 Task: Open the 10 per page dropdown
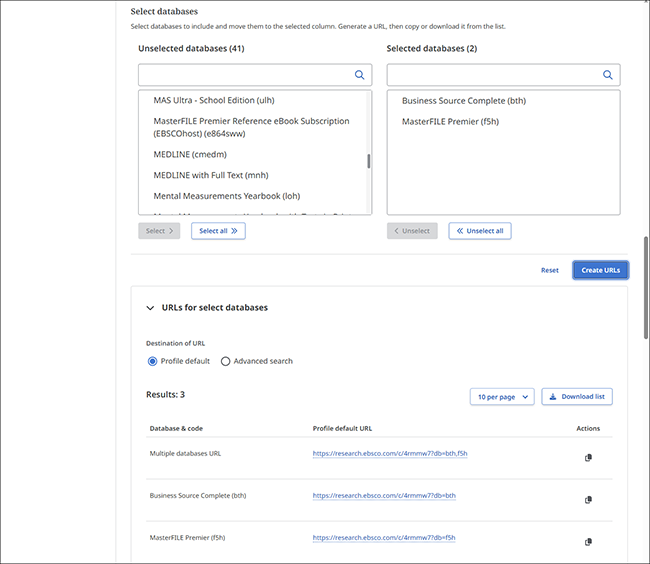click(502, 397)
